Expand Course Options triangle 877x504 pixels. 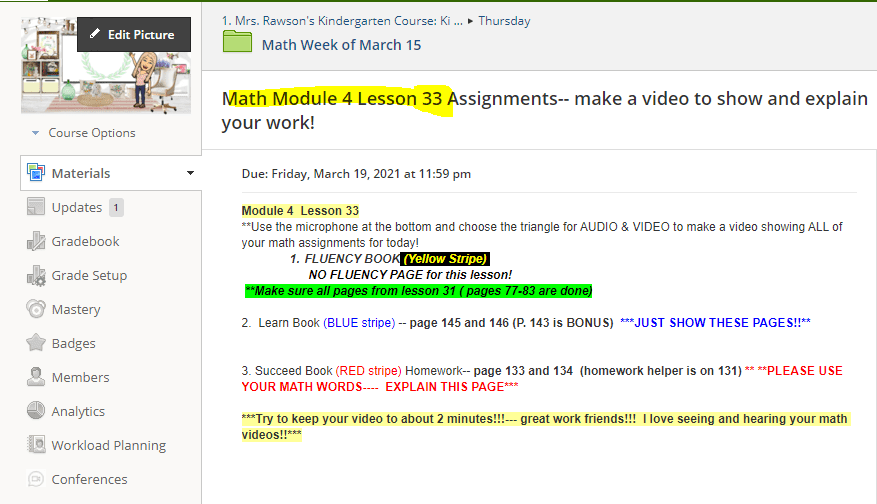35,133
